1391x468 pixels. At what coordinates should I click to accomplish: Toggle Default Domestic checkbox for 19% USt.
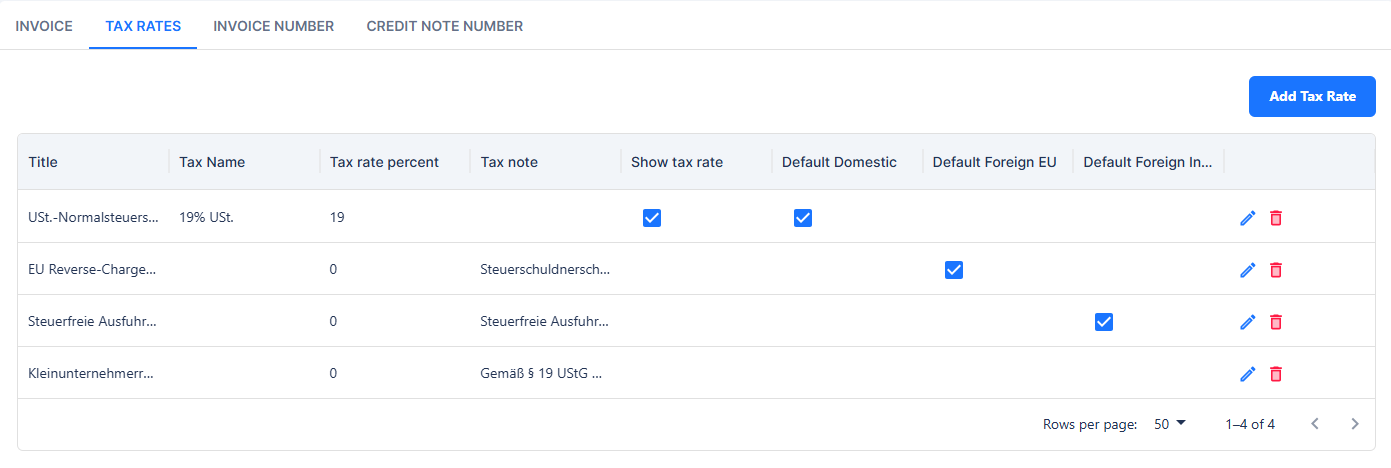coord(803,218)
